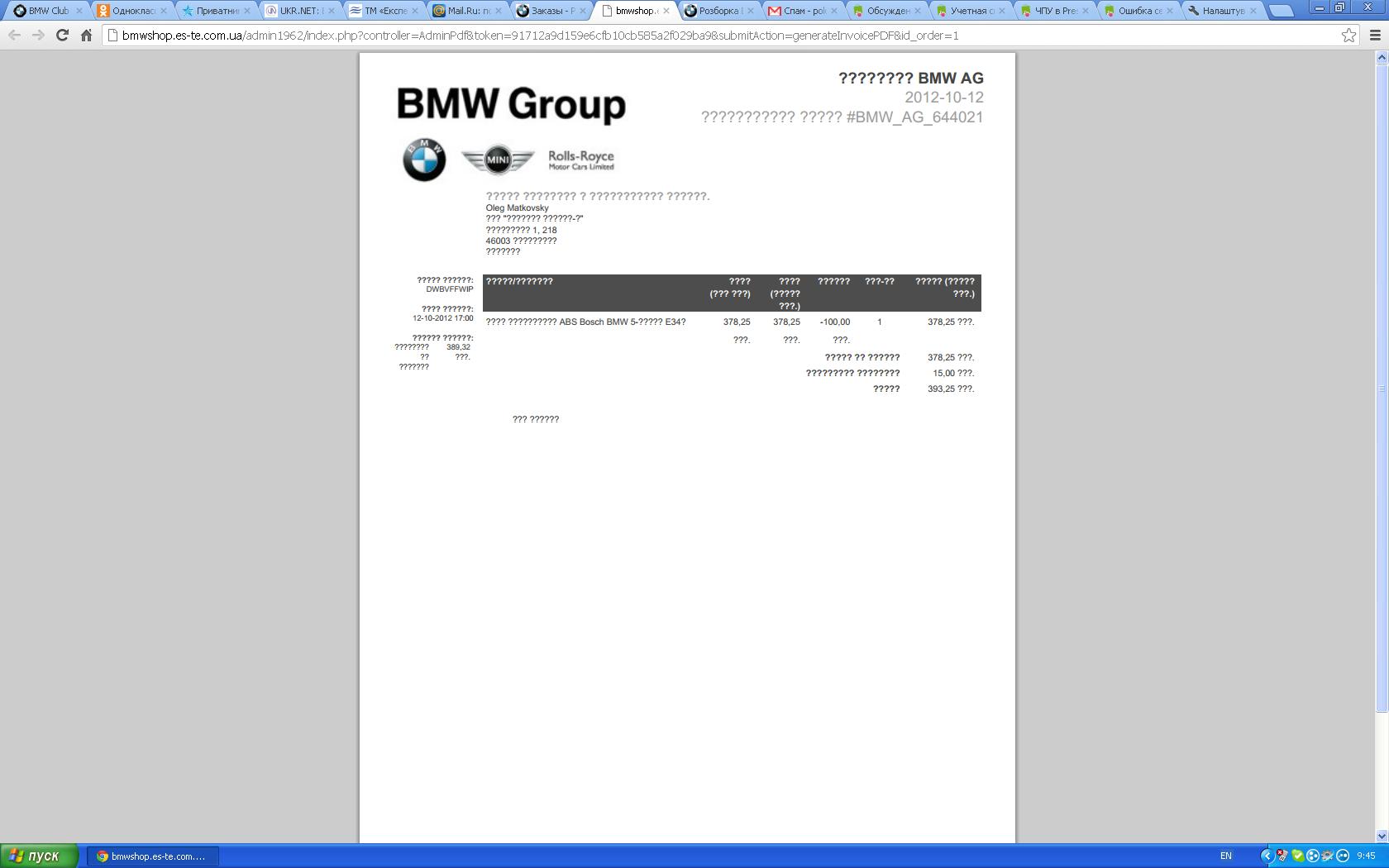Close the Mail.Ru tab
This screenshot has width=1389, height=868.
pos(498,11)
